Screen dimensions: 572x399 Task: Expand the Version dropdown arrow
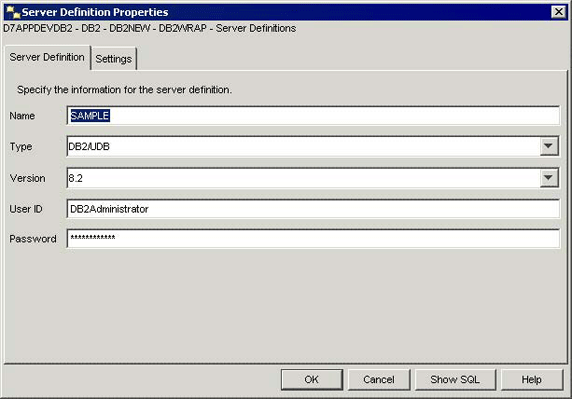[x=548, y=178]
